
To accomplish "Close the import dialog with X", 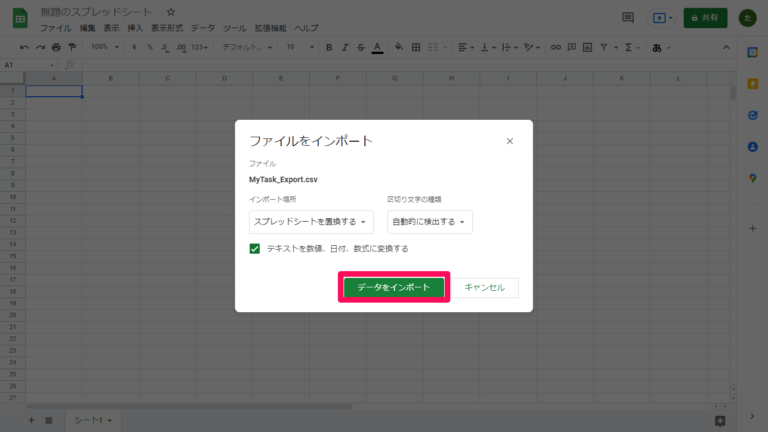I will [x=510, y=141].
